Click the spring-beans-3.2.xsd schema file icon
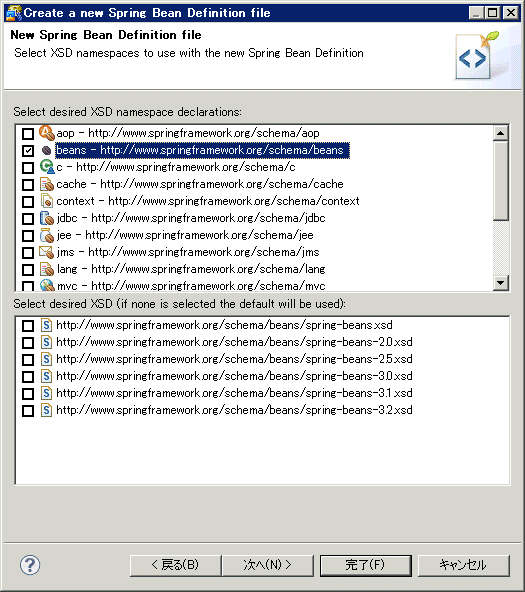This screenshot has height=592, width=525. (46, 410)
